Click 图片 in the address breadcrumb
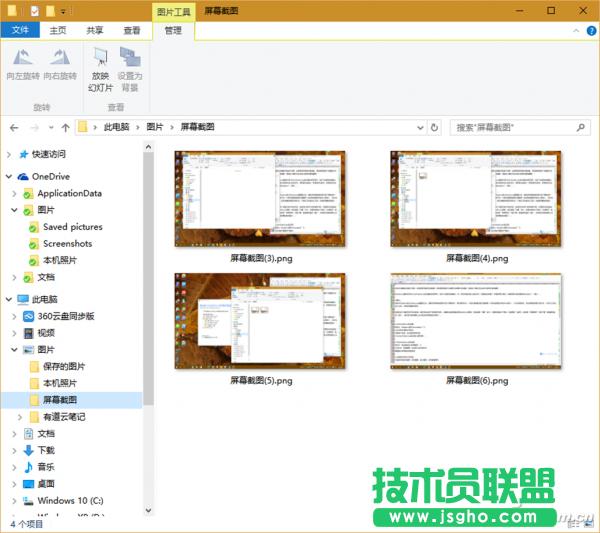 pos(155,128)
